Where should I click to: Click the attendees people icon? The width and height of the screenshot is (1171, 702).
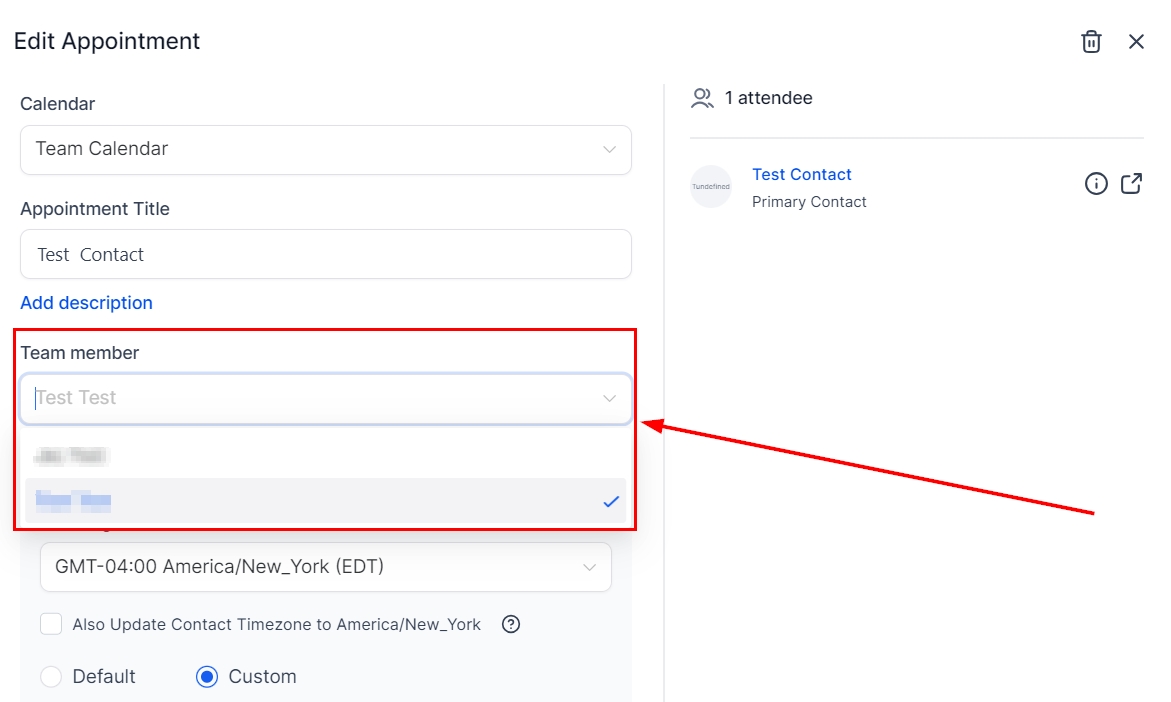pos(702,98)
